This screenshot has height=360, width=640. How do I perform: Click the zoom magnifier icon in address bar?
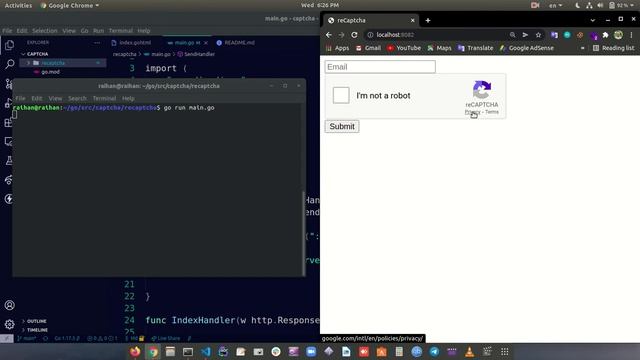tap(513, 35)
